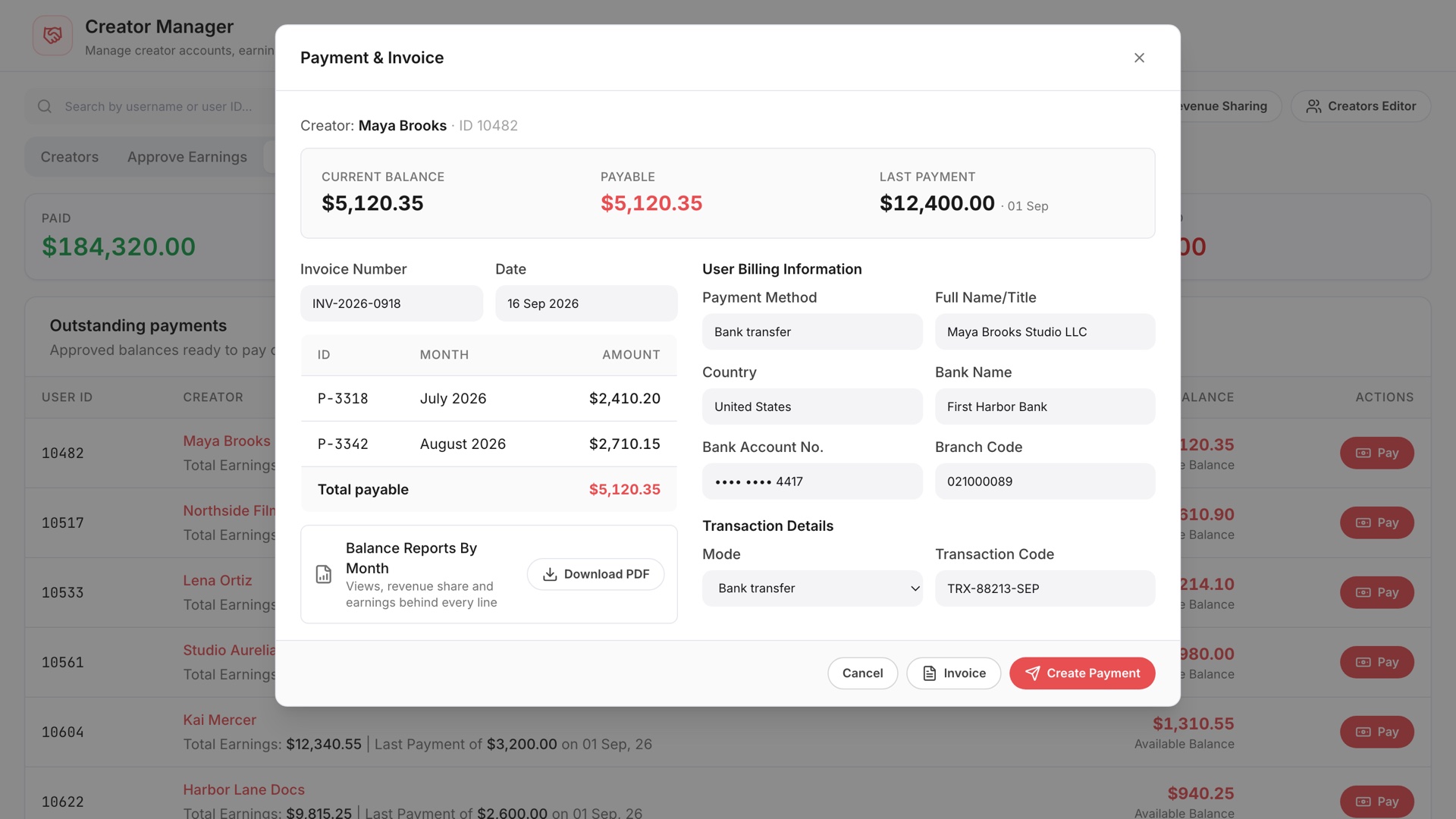
Task: Click the $2,410.20 amount
Action: (x=624, y=398)
